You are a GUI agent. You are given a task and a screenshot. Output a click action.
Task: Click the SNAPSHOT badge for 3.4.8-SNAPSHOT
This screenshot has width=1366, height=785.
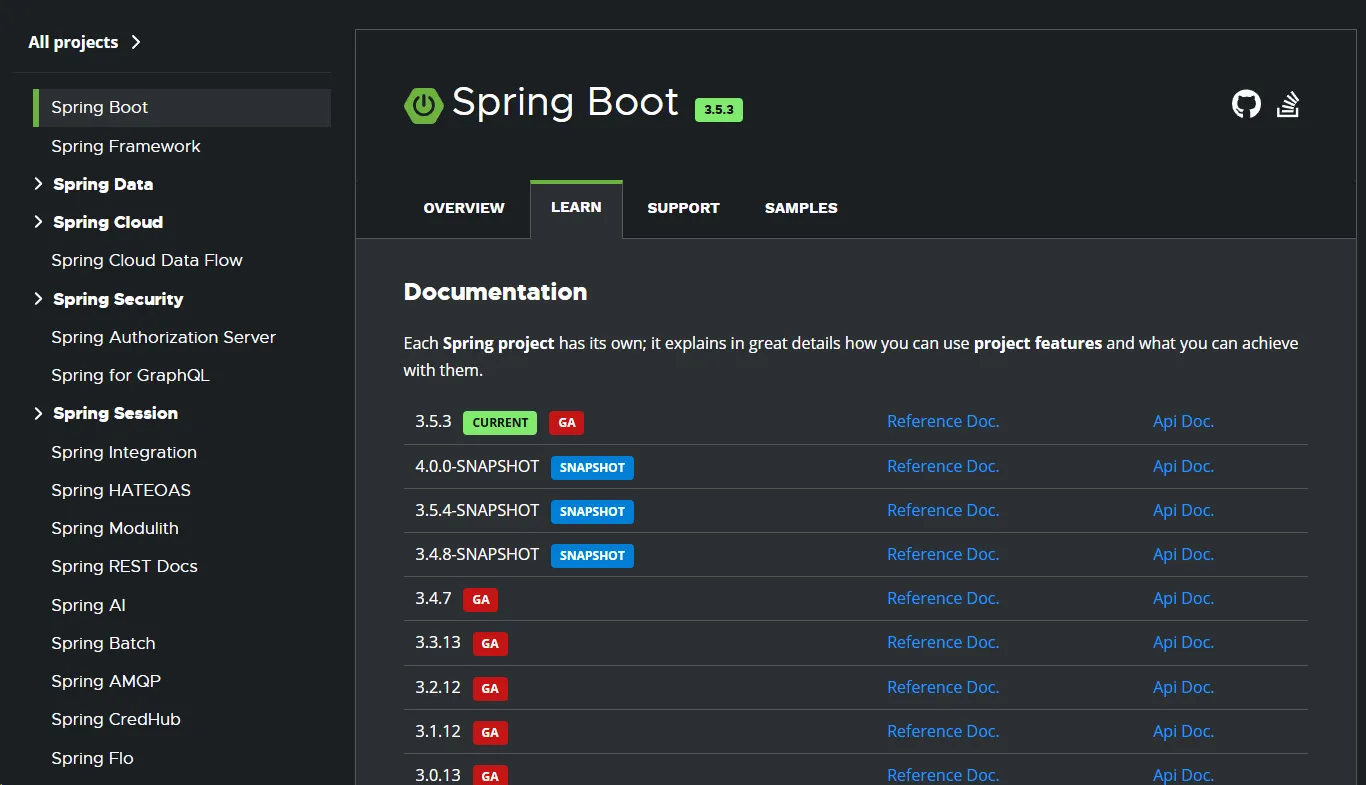point(592,555)
